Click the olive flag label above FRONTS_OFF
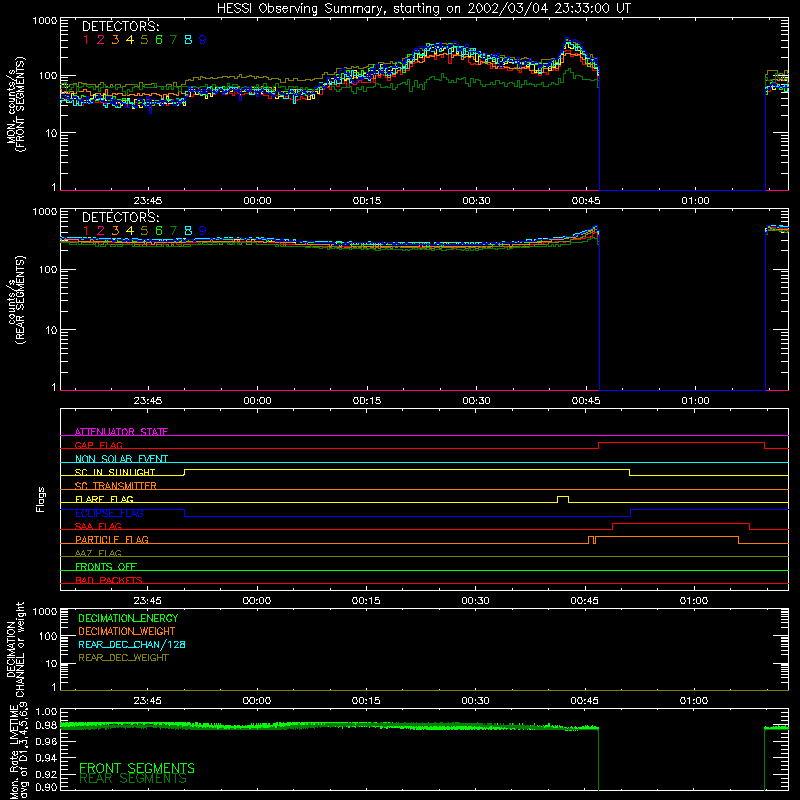Image resolution: width=800 pixels, height=800 pixels. [x=98, y=553]
